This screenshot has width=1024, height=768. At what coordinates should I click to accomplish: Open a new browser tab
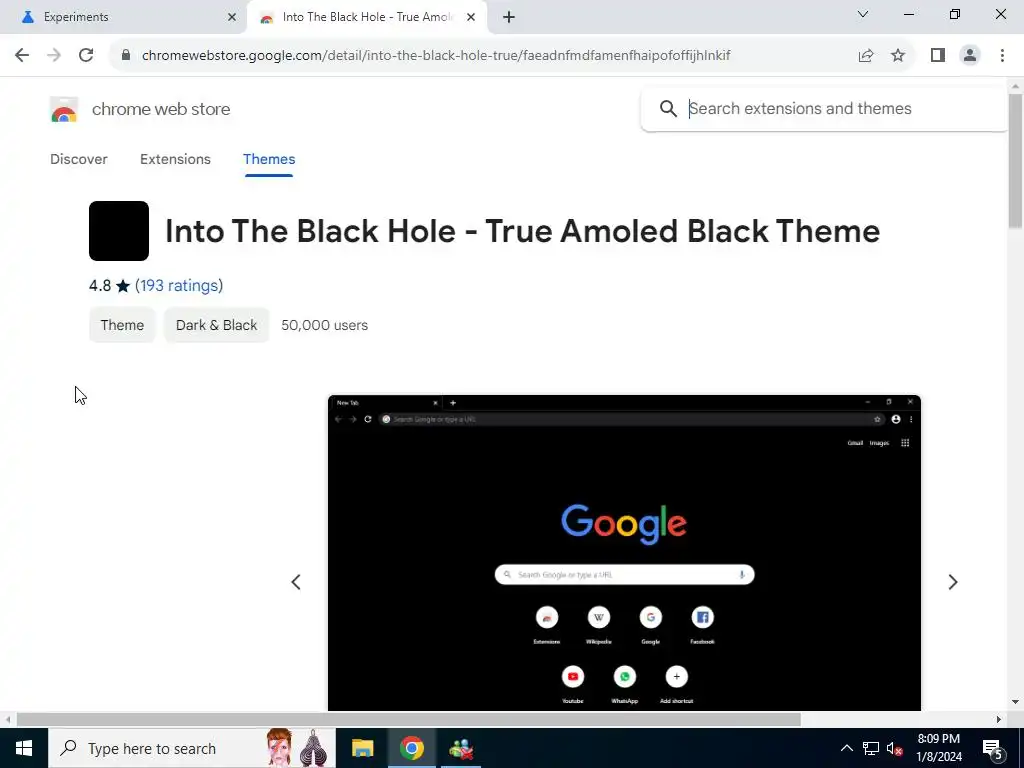pyautogui.click(x=509, y=17)
